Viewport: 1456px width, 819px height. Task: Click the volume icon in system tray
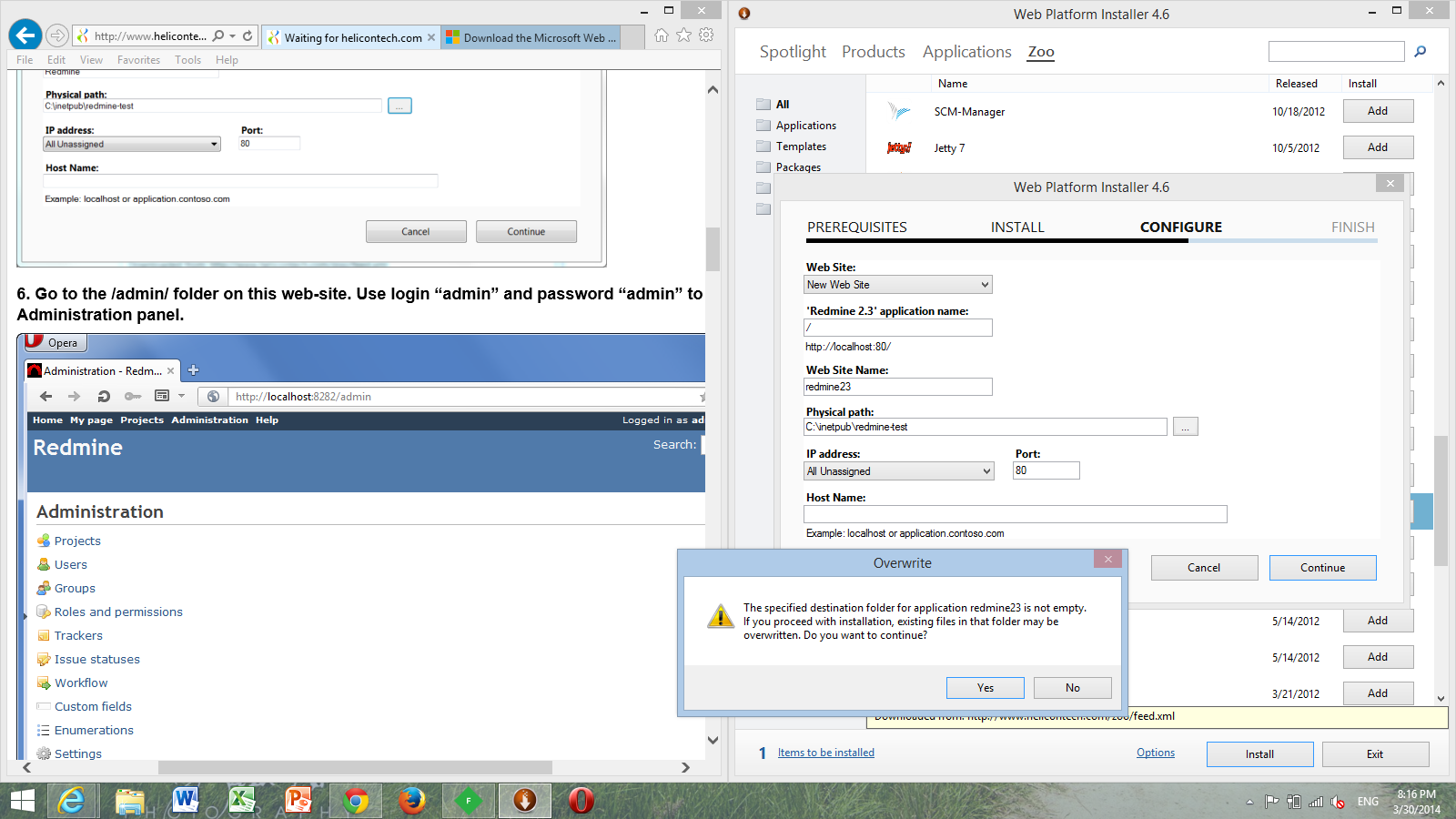1337,802
